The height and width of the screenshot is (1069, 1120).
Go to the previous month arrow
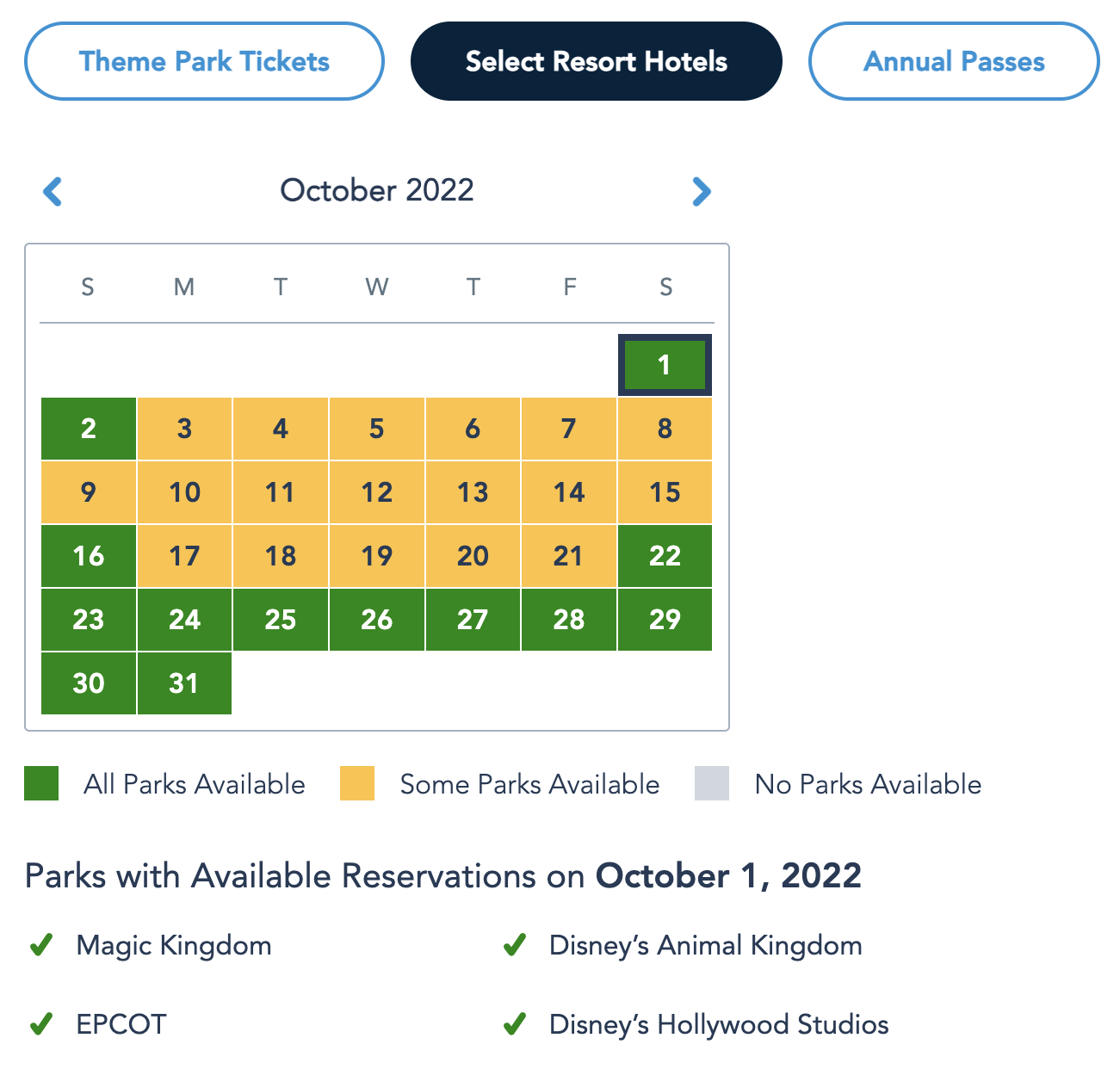coord(53,191)
